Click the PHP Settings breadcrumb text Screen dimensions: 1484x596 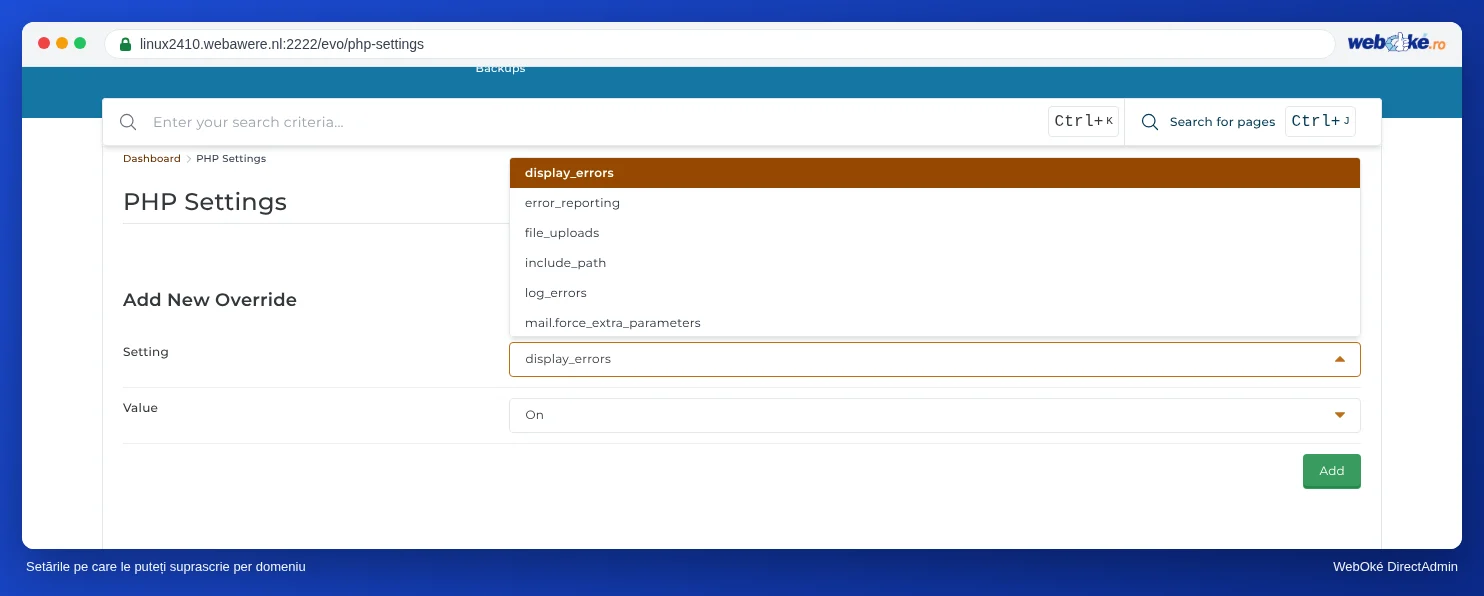pyautogui.click(x=231, y=158)
